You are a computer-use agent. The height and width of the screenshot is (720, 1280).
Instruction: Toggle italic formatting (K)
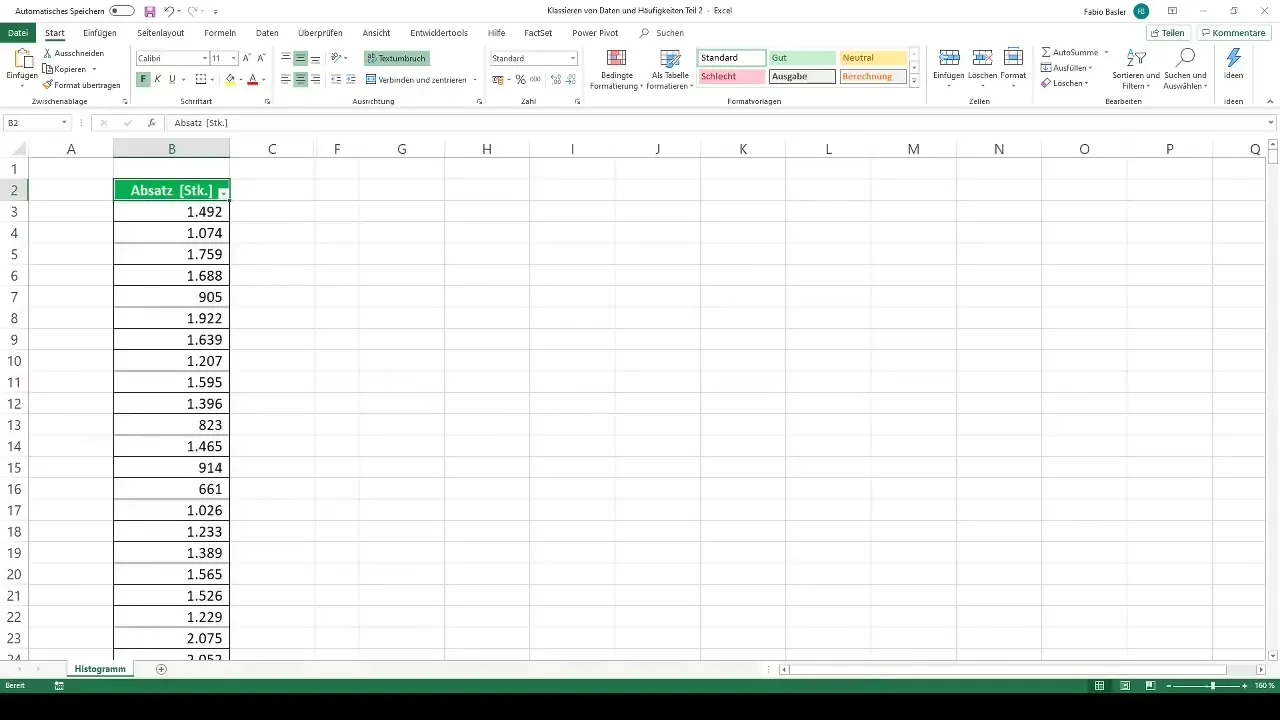(157, 79)
